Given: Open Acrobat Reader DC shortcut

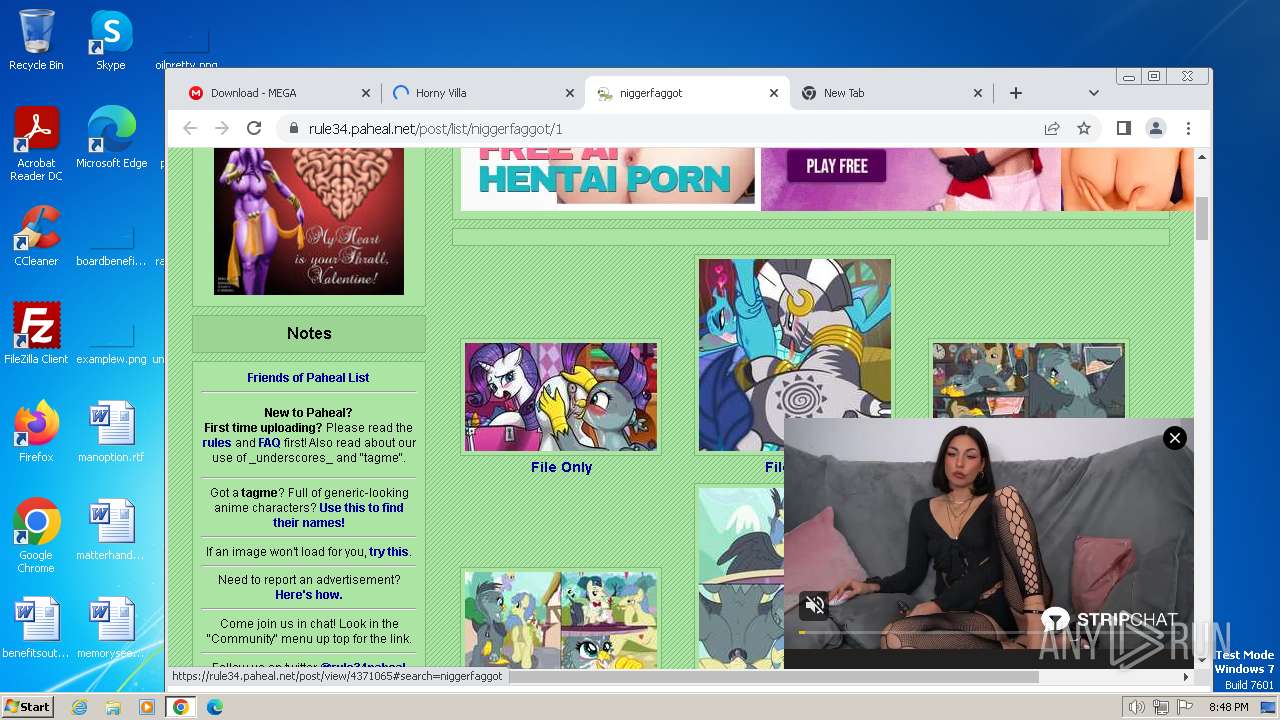Looking at the screenshot, I should [x=36, y=144].
